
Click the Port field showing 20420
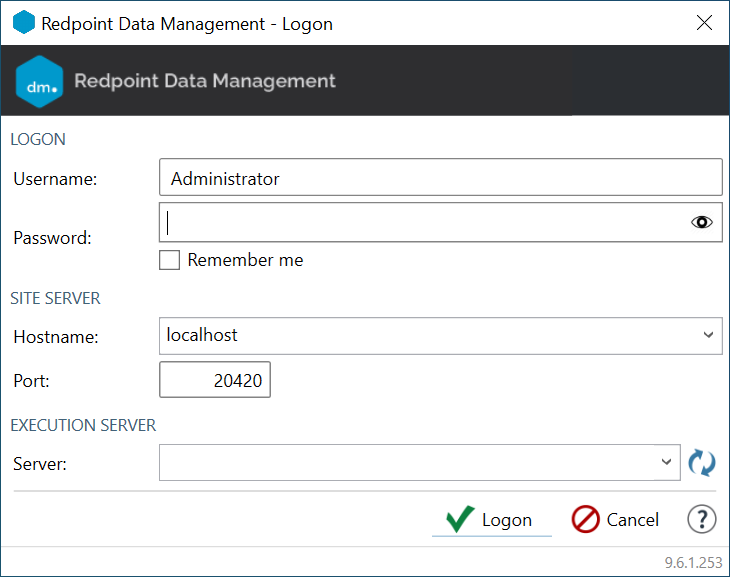coord(215,380)
